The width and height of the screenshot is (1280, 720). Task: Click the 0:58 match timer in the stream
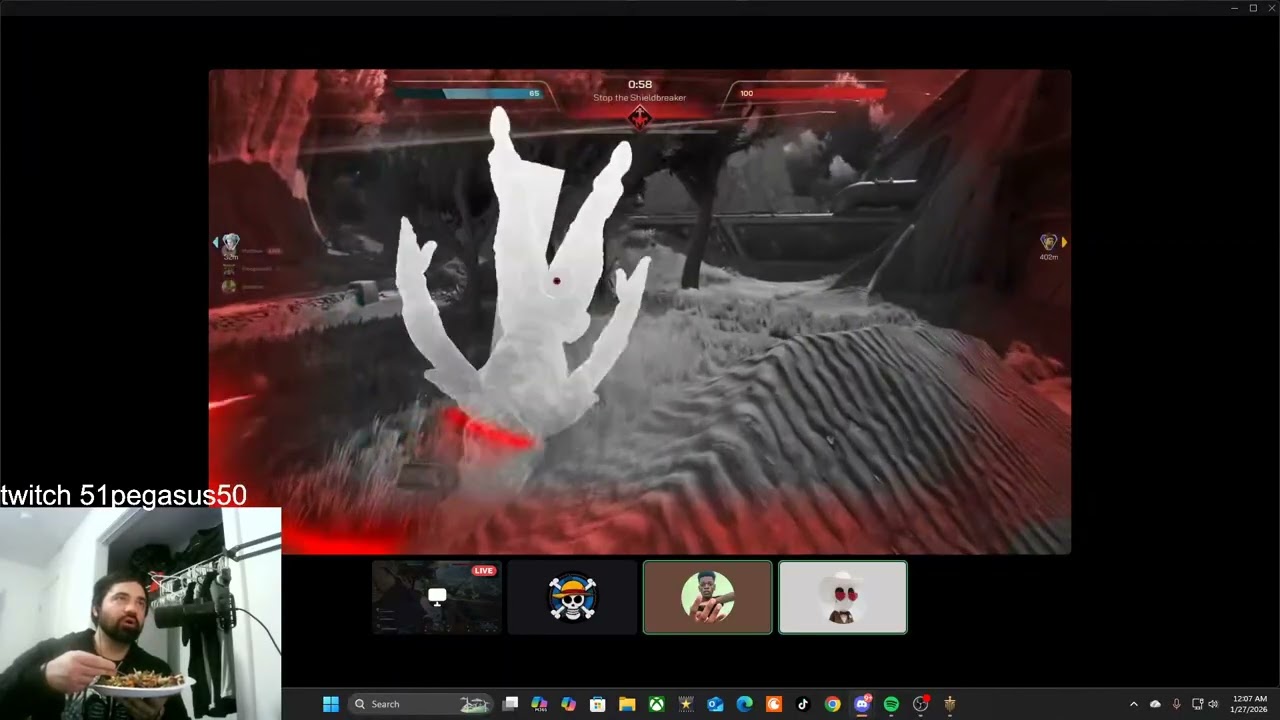(x=640, y=85)
